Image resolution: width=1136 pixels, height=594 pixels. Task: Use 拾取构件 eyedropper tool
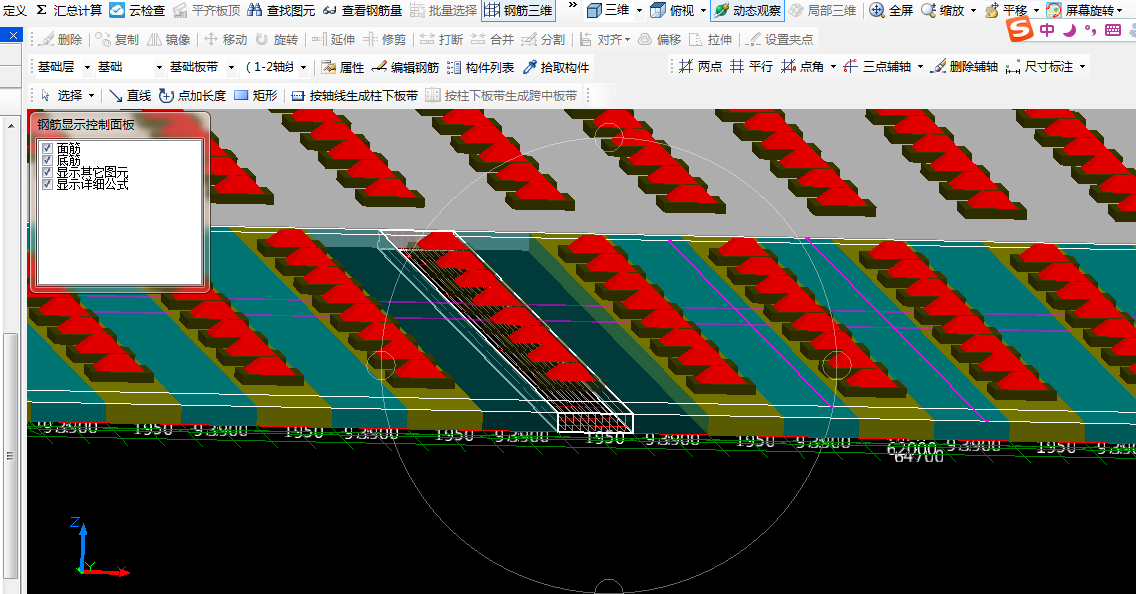[x=556, y=67]
